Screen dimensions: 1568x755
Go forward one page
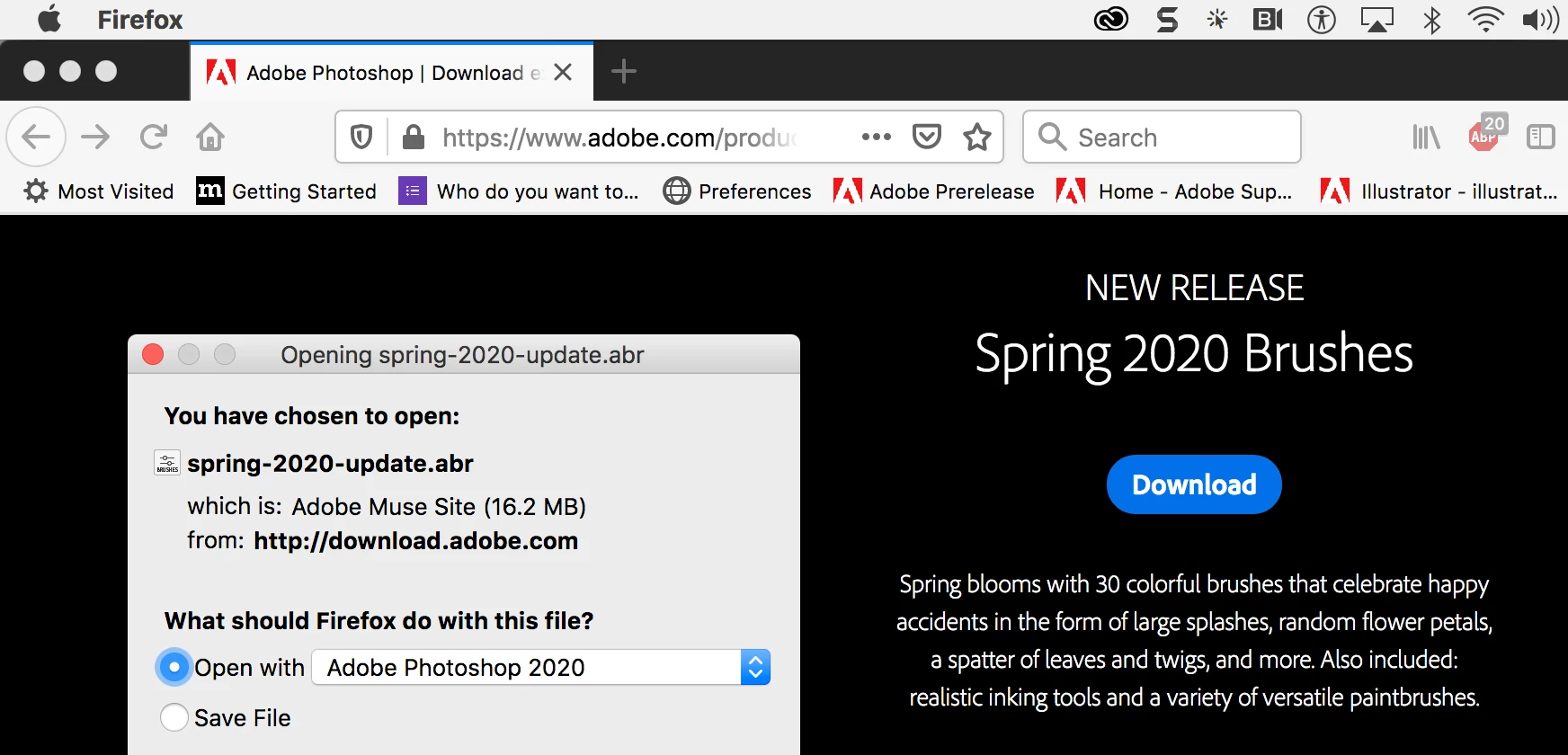point(95,137)
